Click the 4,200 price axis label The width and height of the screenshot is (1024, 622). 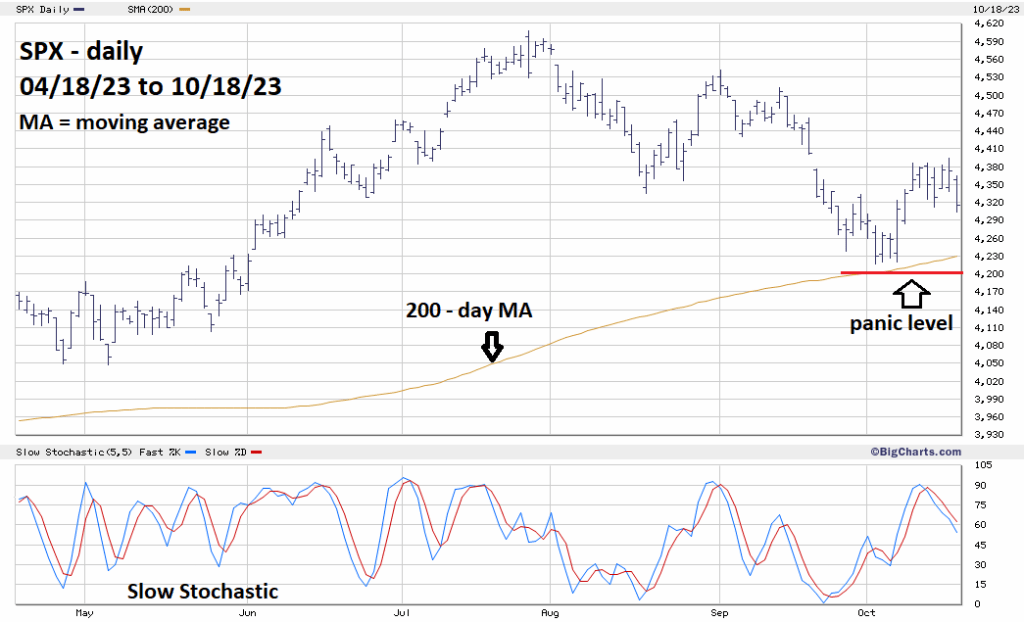[x=988, y=274]
